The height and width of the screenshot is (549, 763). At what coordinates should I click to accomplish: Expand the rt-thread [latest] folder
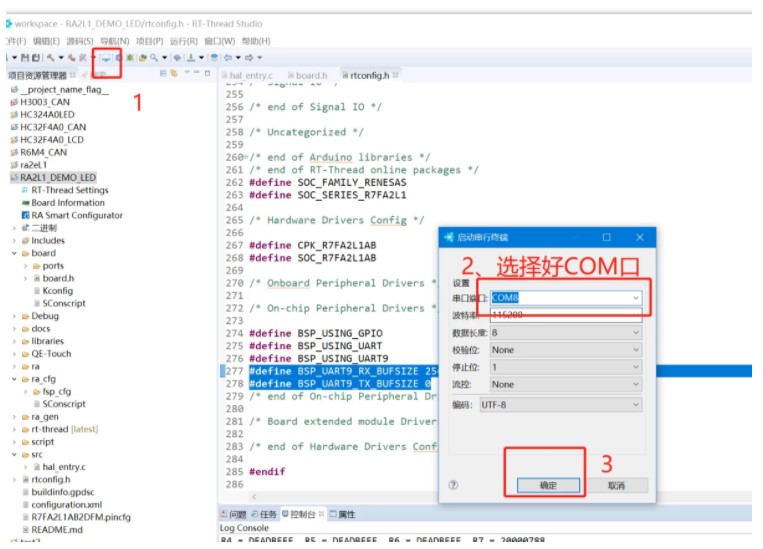point(14,429)
